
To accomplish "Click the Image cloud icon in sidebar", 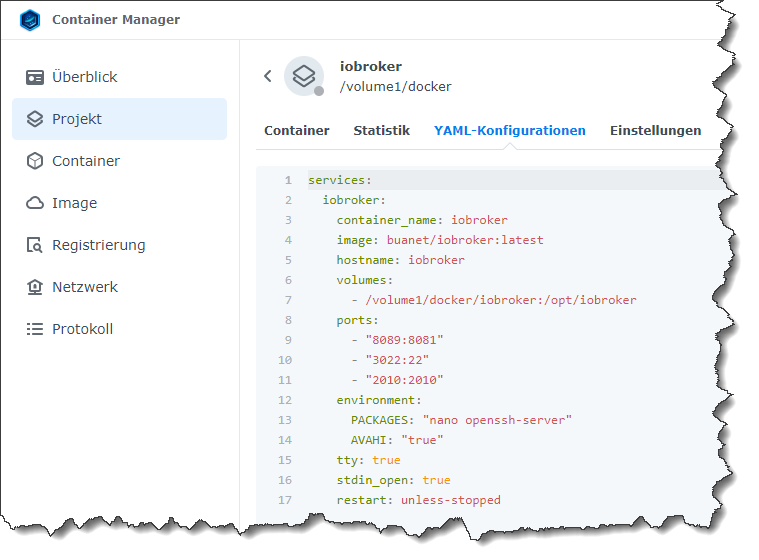I will pyautogui.click(x=35, y=203).
